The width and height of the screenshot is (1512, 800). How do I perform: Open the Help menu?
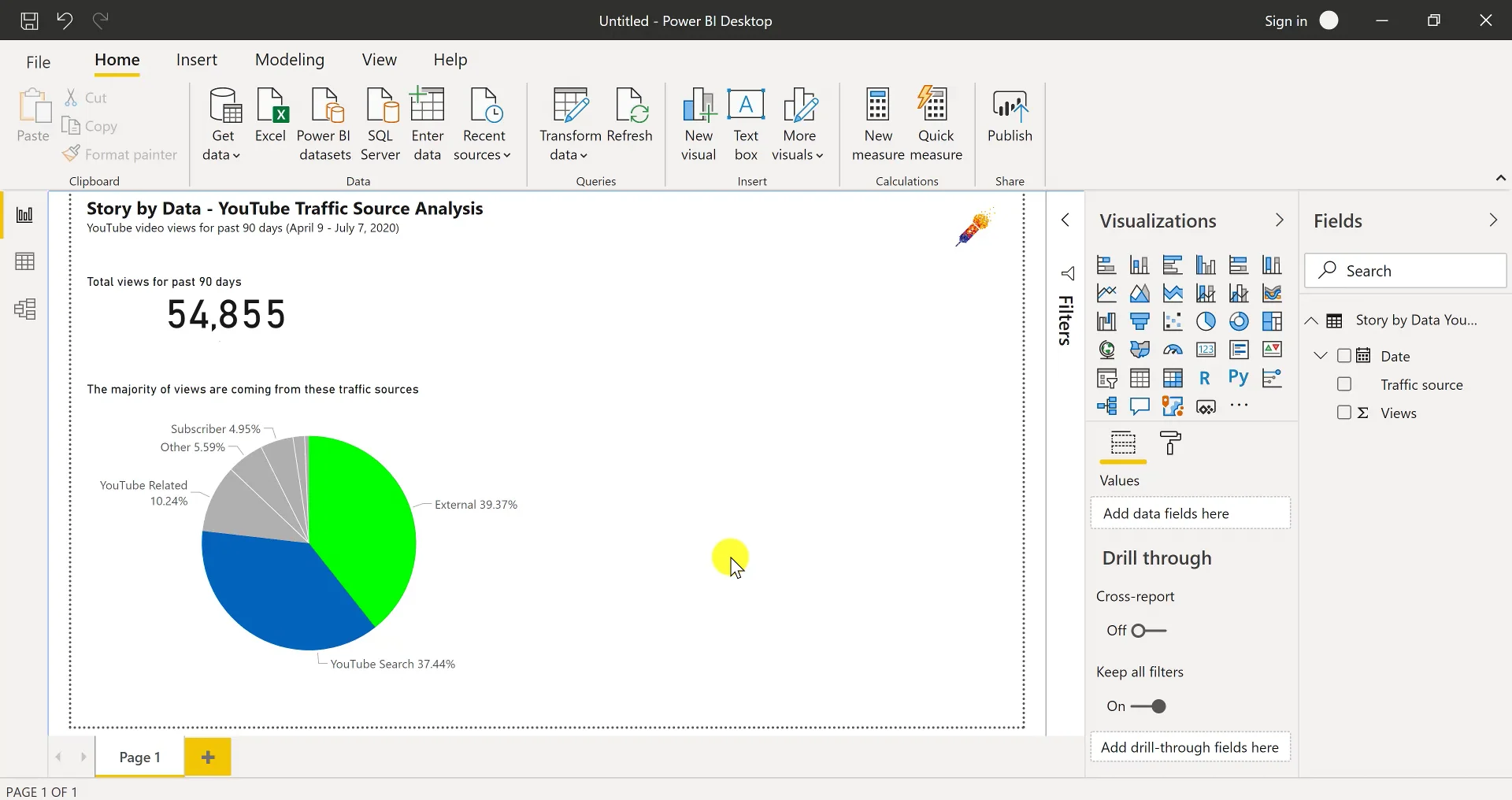(450, 59)
